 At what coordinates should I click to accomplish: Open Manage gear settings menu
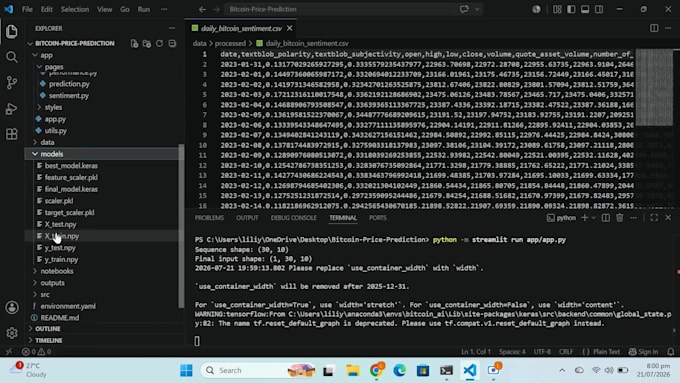[x=12, y=333]
